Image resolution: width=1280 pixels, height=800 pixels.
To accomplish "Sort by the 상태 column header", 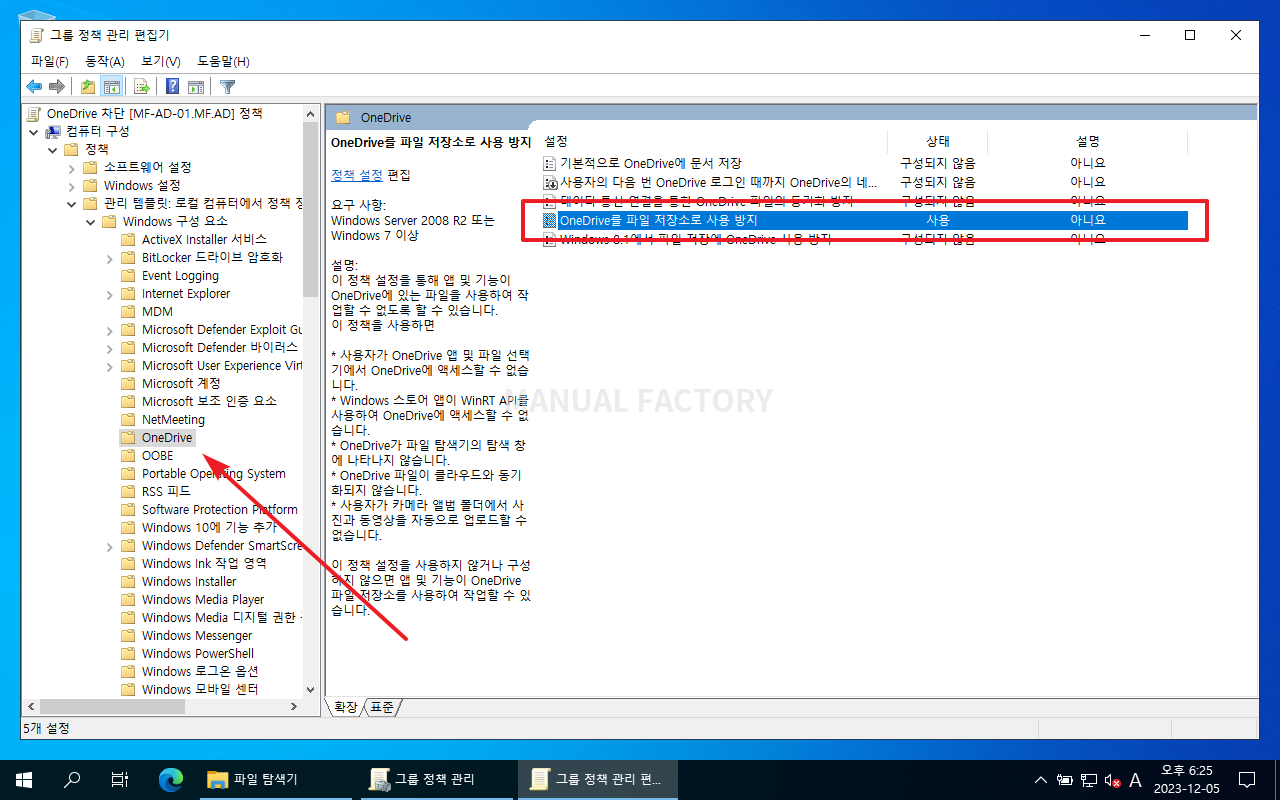I will pos(938,142).
